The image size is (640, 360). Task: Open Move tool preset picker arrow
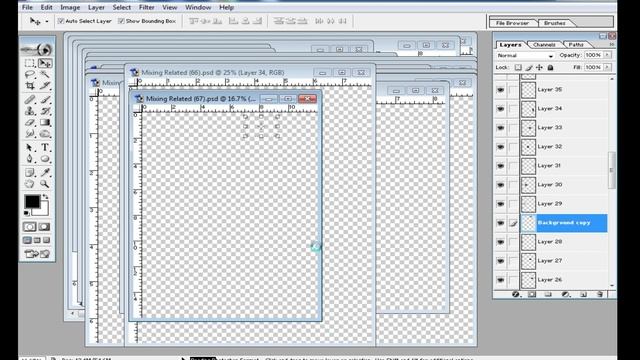tap(47, 21)
